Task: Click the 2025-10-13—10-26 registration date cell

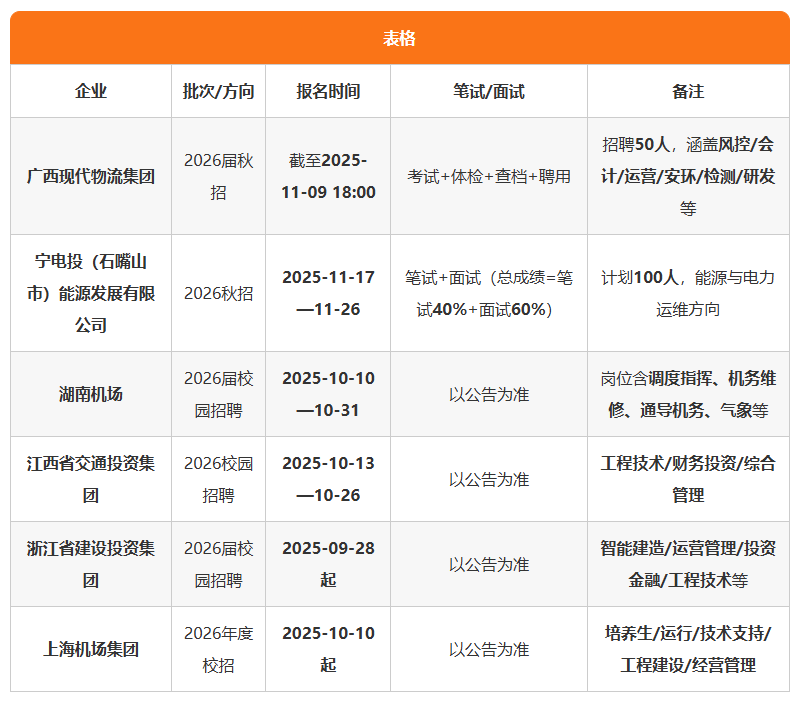Action: [x=328, y=479]
